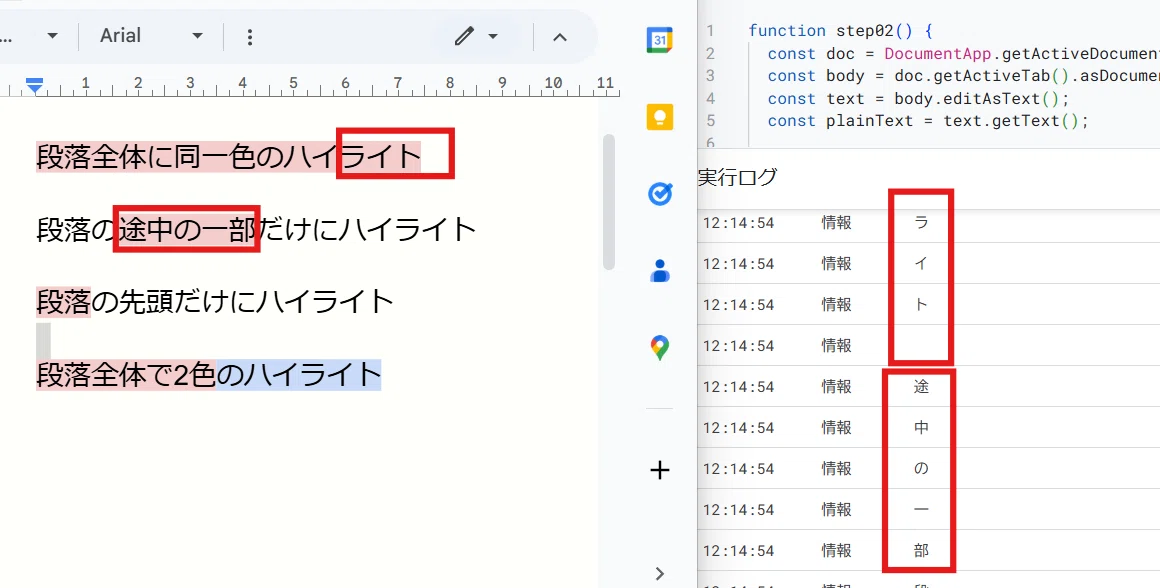The image size is (1160, 588).
Task: Click log entry with value ラ
Action: (928, 223)
